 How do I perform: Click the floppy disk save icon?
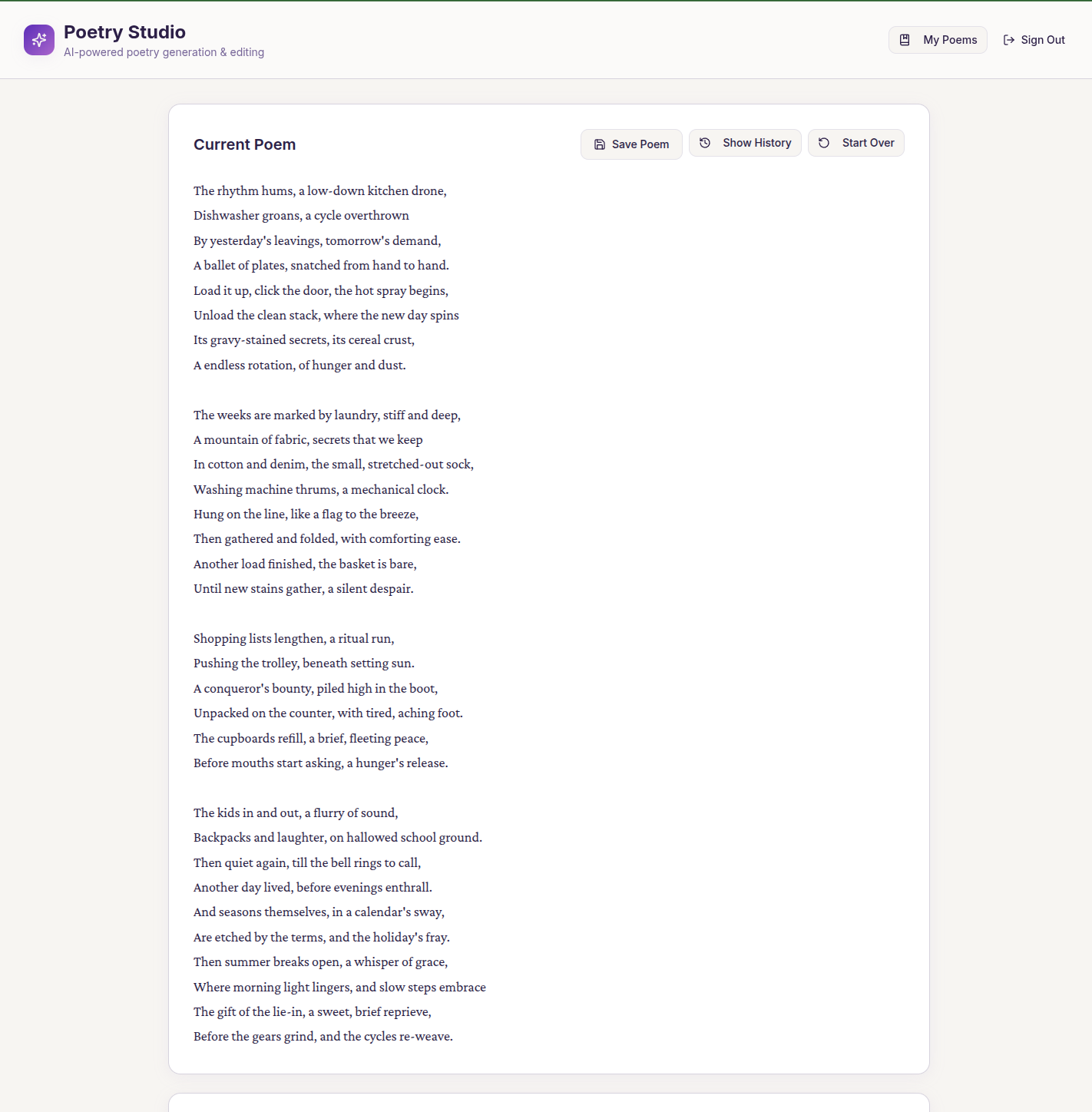pos(600,144)
